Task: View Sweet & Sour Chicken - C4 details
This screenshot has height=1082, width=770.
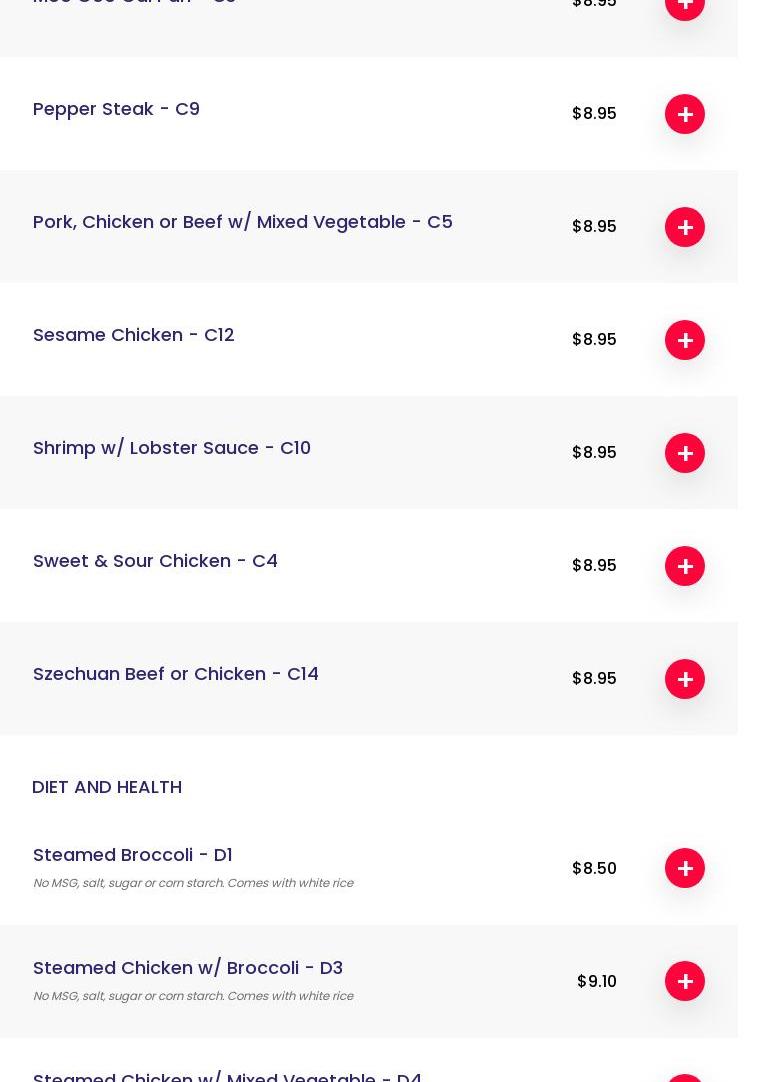Action: tap(155, 561)
